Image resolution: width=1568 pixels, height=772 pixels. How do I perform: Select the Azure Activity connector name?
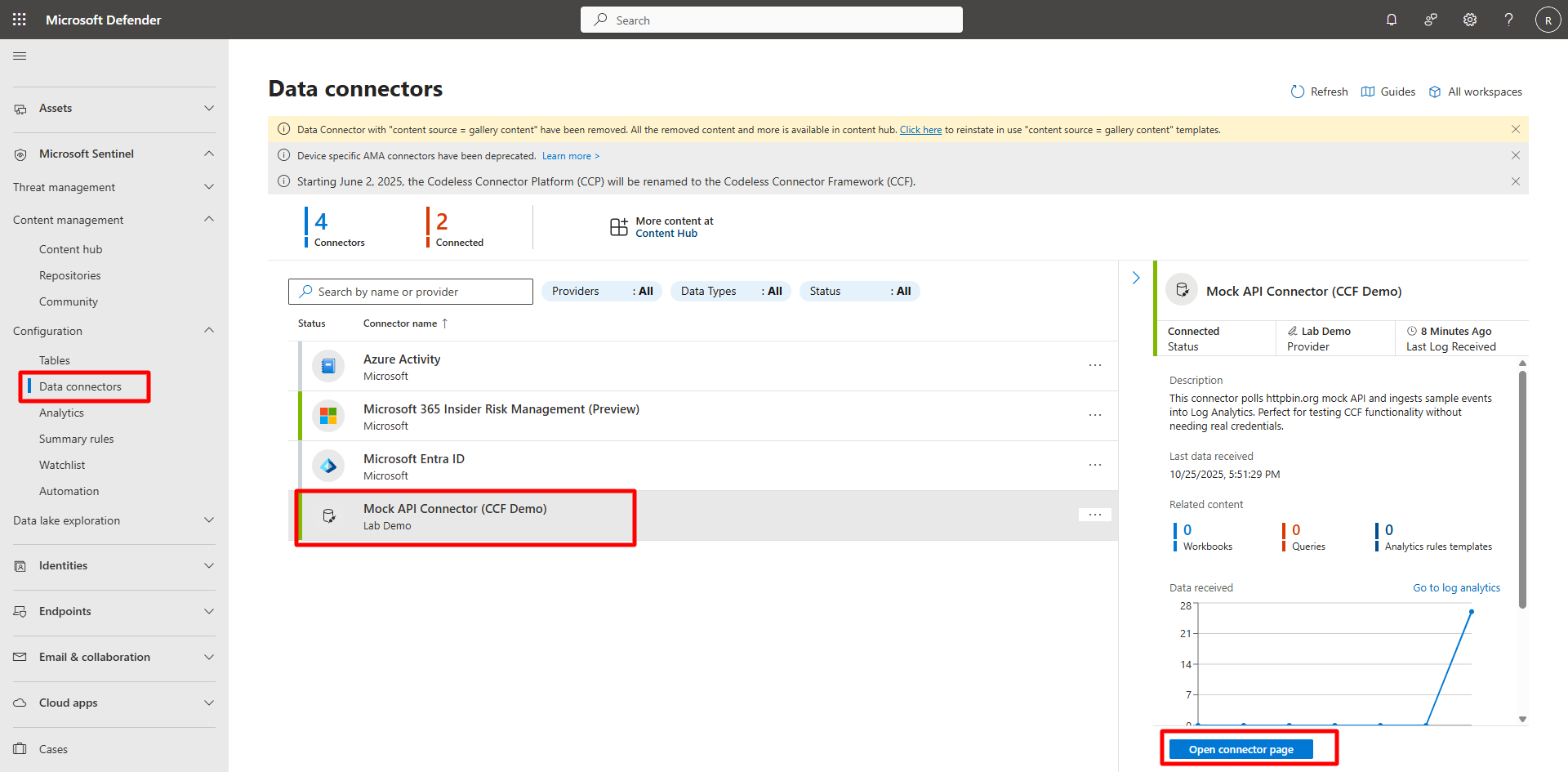coord(402,359)
